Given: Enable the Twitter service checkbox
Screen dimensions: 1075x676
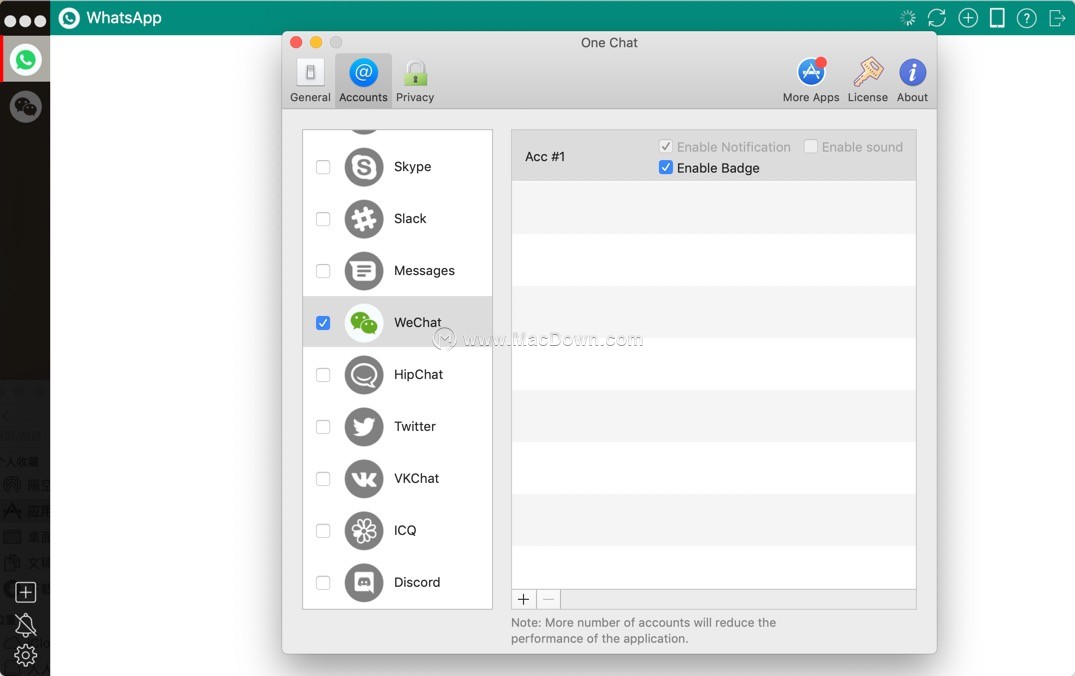Looking at the screenshot, I should pos(323,426).
